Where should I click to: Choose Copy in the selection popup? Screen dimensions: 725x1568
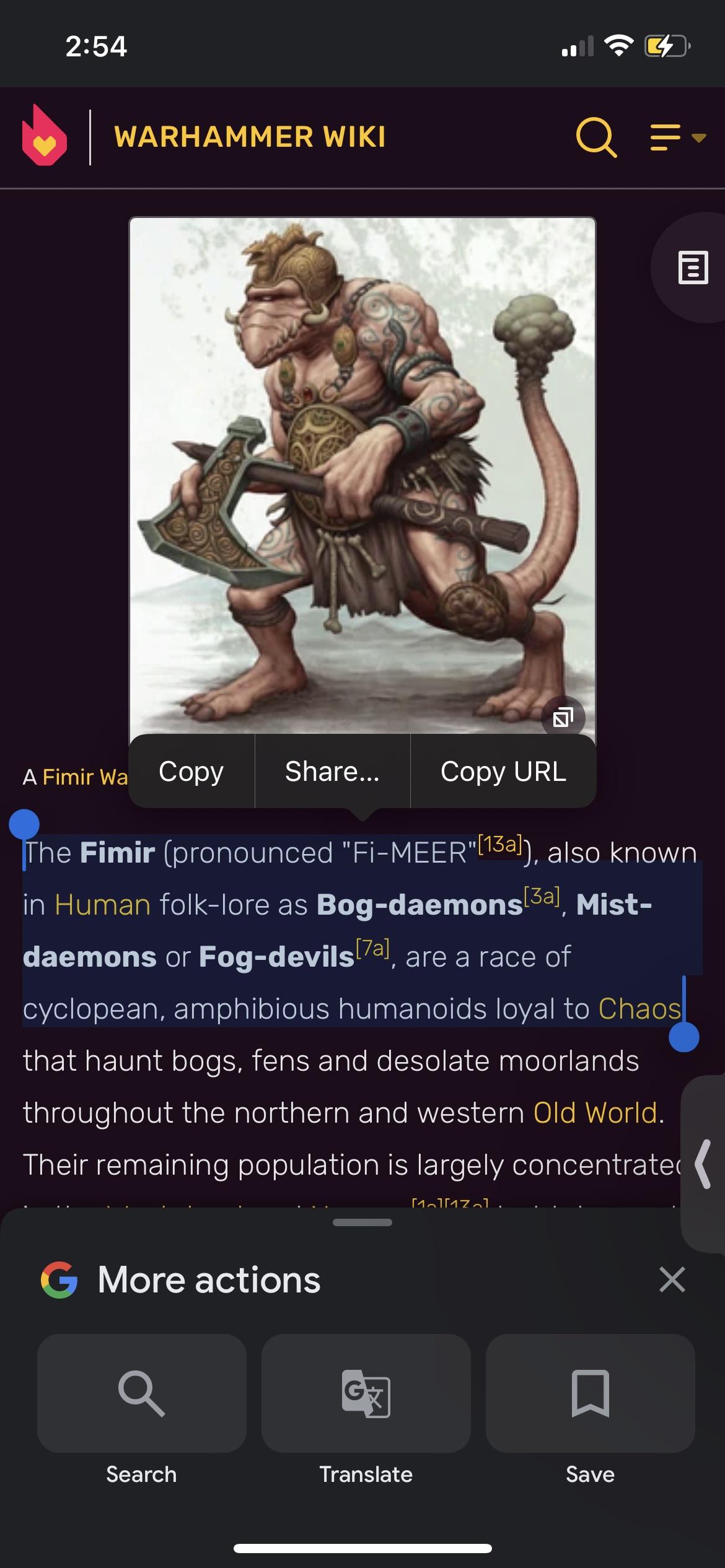click(x=191, y=772)
